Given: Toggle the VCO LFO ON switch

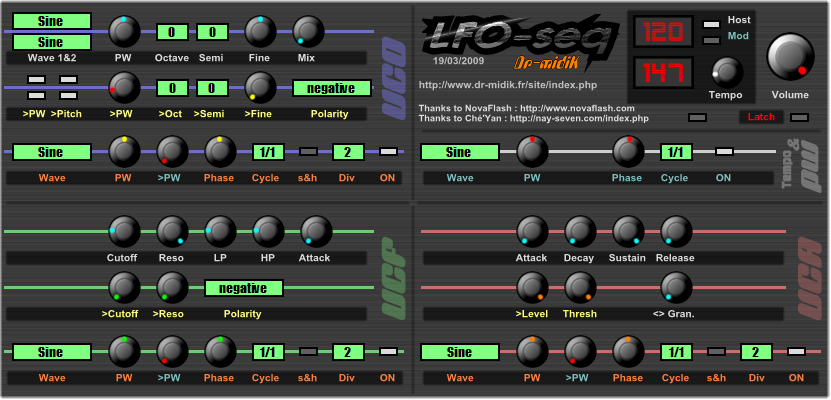Looking at the screenshot, I should [x=388, y=152].
